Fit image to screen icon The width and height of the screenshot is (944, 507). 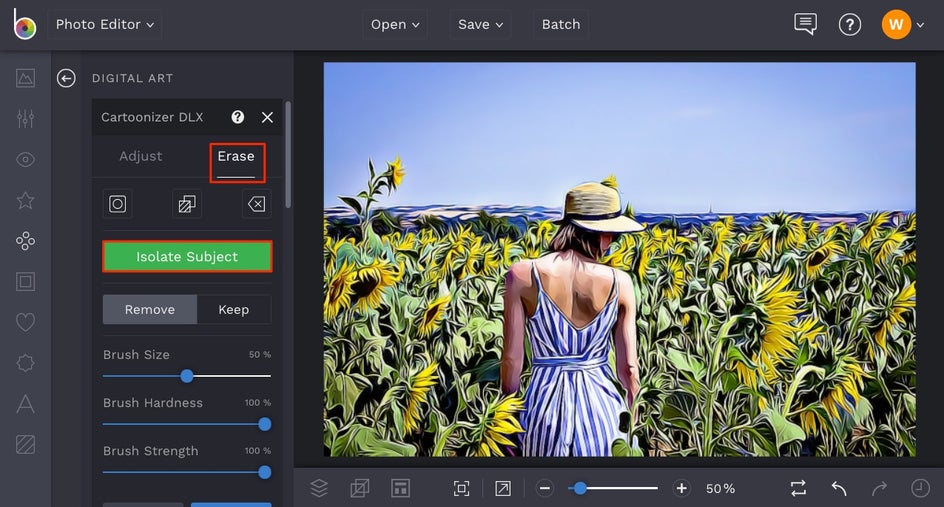461,488
